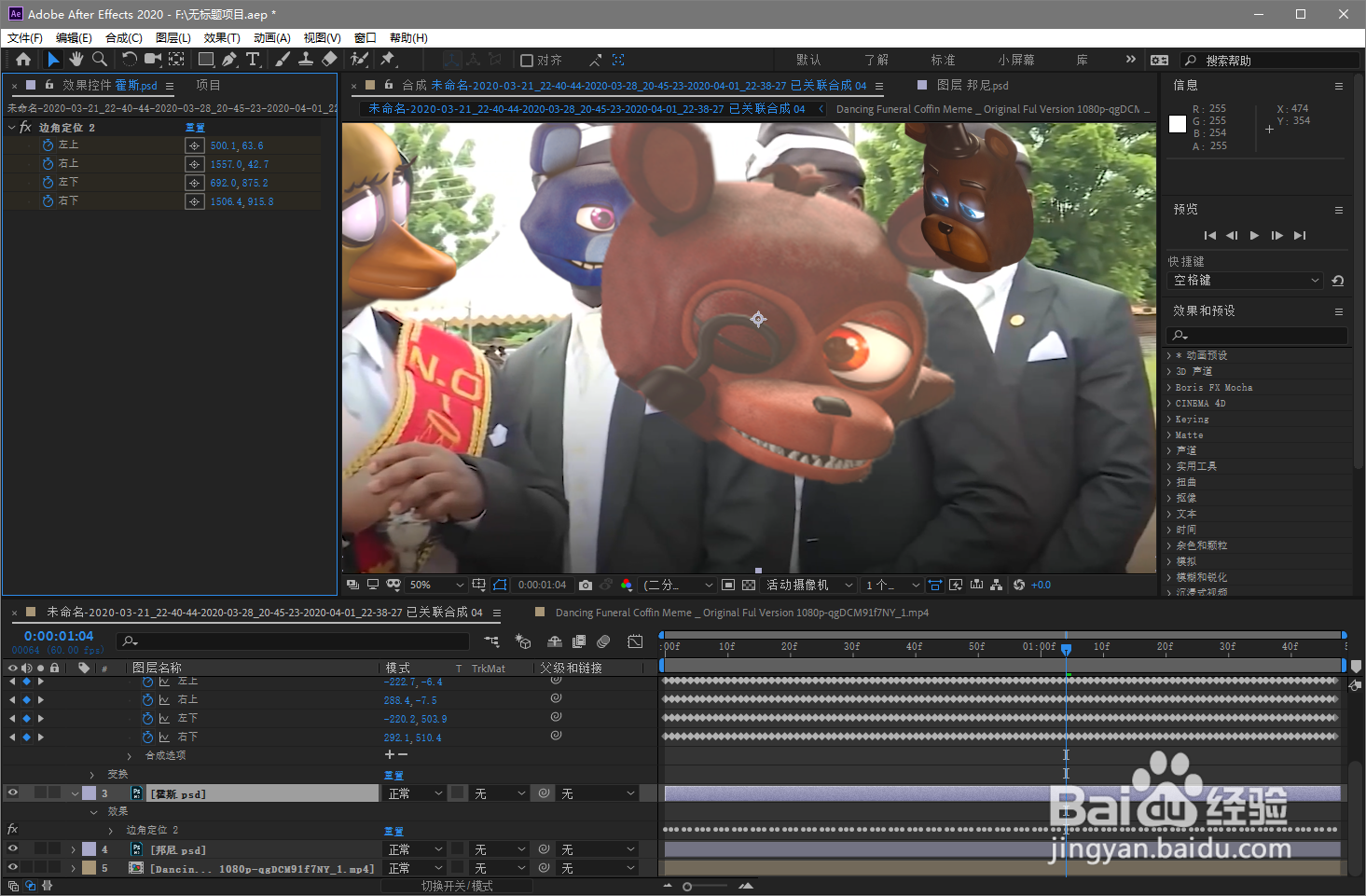Viewport: 1366px width, 896px height.
Task: Select the Pen tool
Action: click(x=229, y=59)
